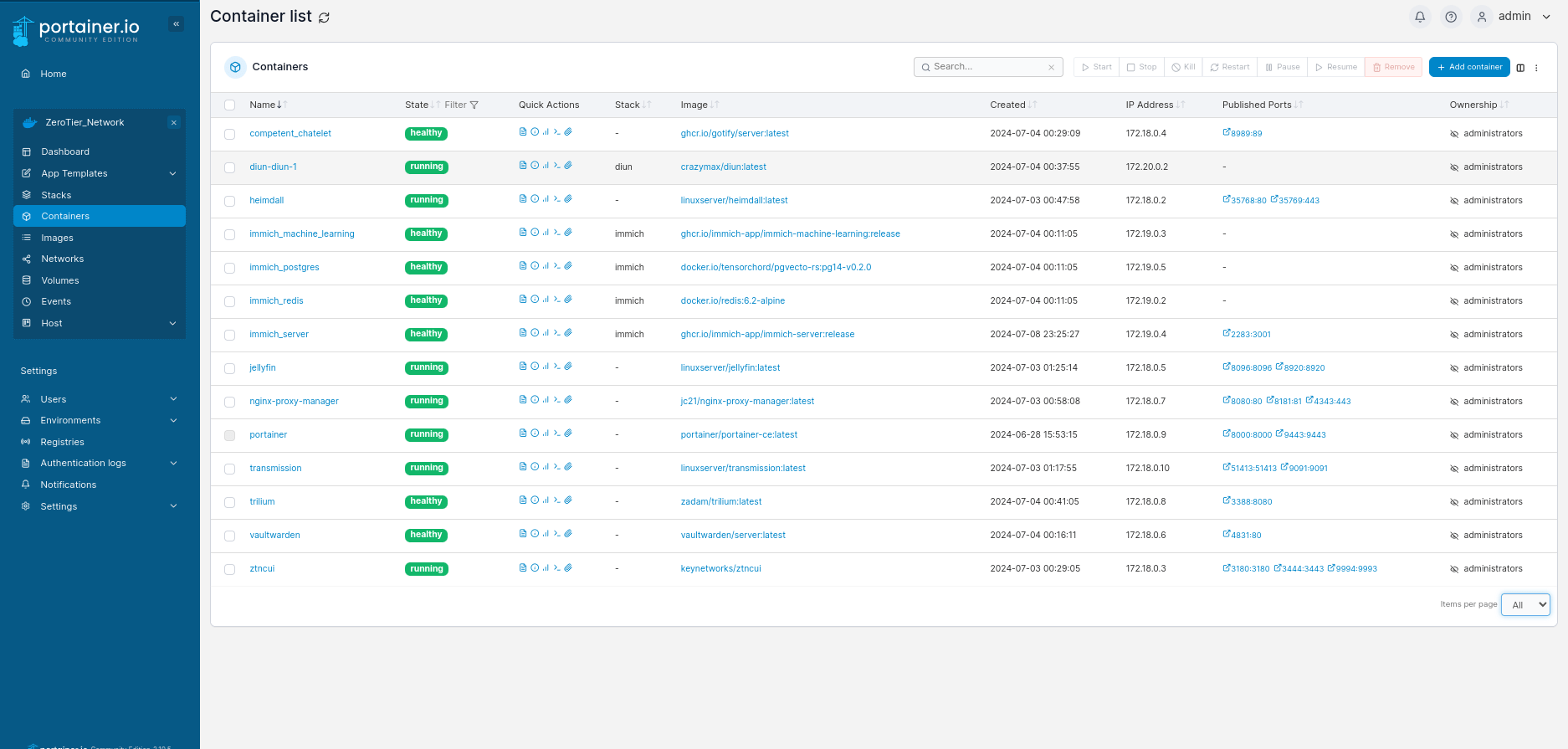Viewport: 1568px width, 749px height.
Task: Open exec console for immich_machine_learning
Action: (x=557, y=233)
